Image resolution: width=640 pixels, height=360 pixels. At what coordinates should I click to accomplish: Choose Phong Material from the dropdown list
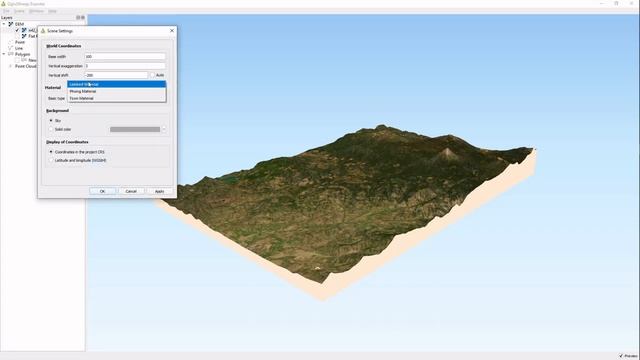click(x=117, y=91)
